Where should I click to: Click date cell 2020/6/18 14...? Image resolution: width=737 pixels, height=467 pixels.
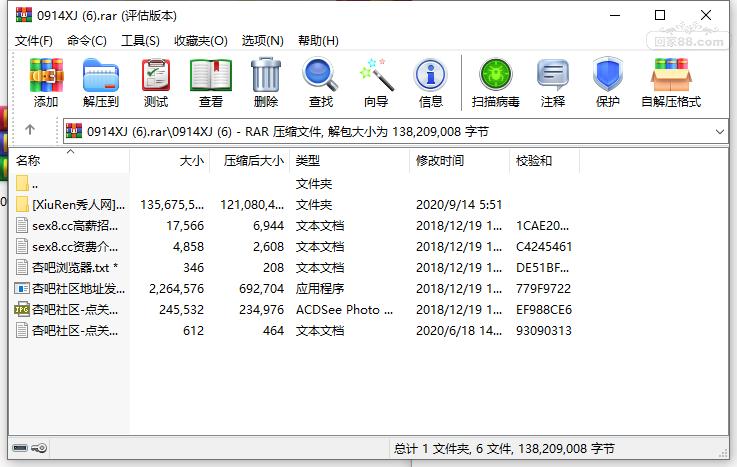tap(459, 331)
